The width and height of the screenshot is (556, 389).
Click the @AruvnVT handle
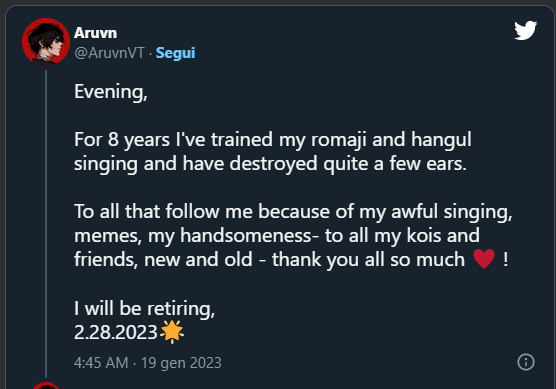pos(109,53)
